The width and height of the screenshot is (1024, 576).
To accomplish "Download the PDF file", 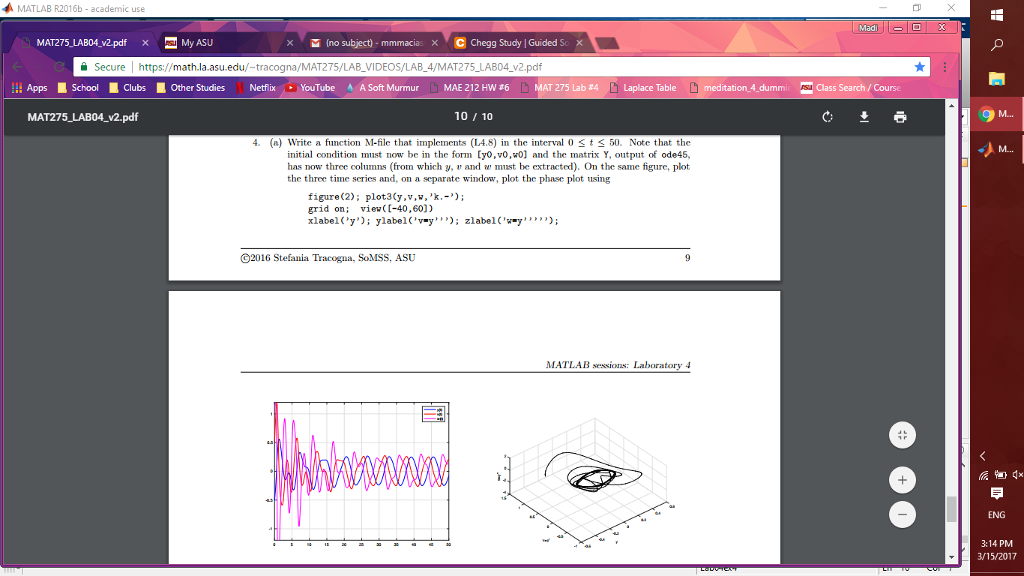I will 863,116.
